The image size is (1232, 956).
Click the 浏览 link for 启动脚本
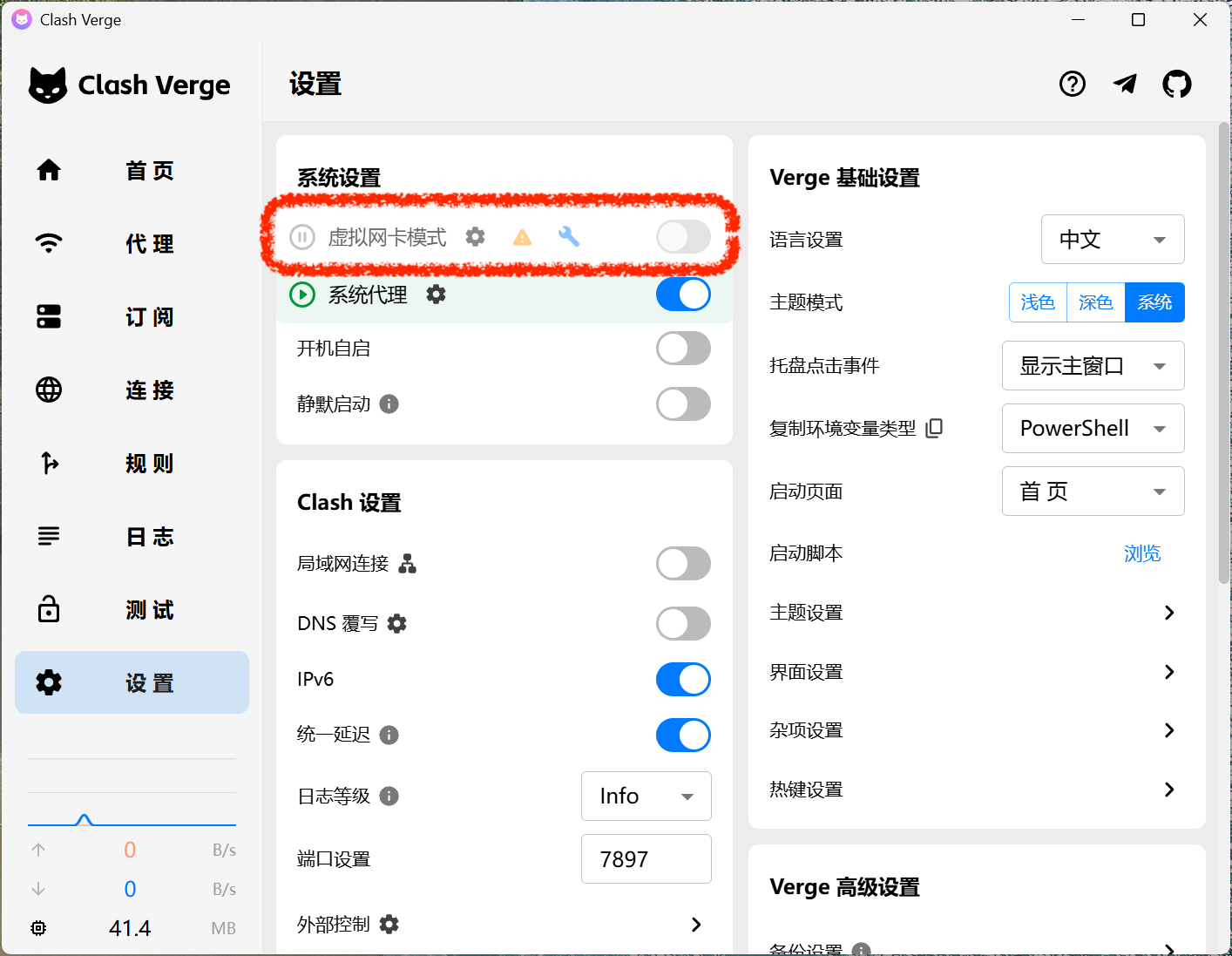(x=1142, y=553)
